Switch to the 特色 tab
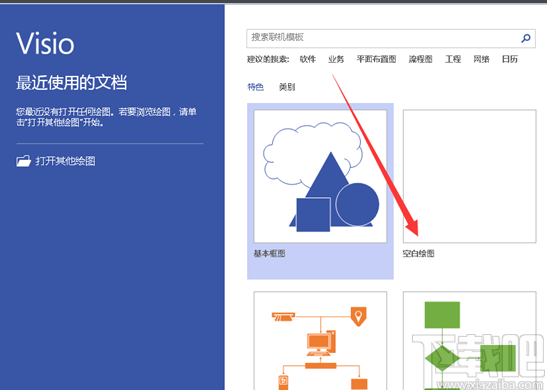Image resolution: width=547 pixels, height=390 pixels. (255, 87)
